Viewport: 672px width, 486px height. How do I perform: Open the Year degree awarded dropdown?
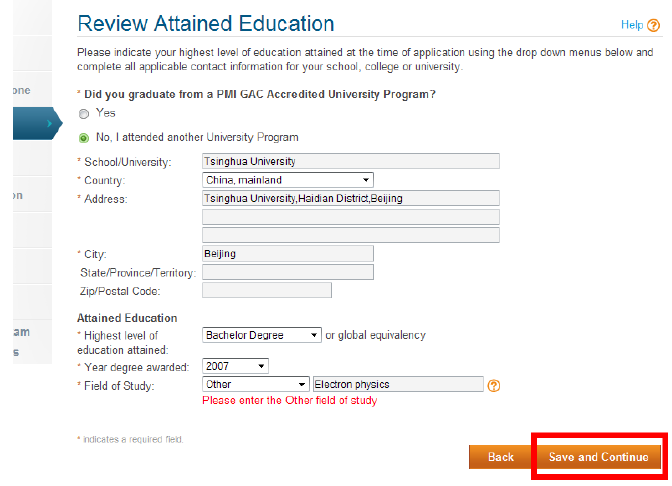[x=235, y=366]
